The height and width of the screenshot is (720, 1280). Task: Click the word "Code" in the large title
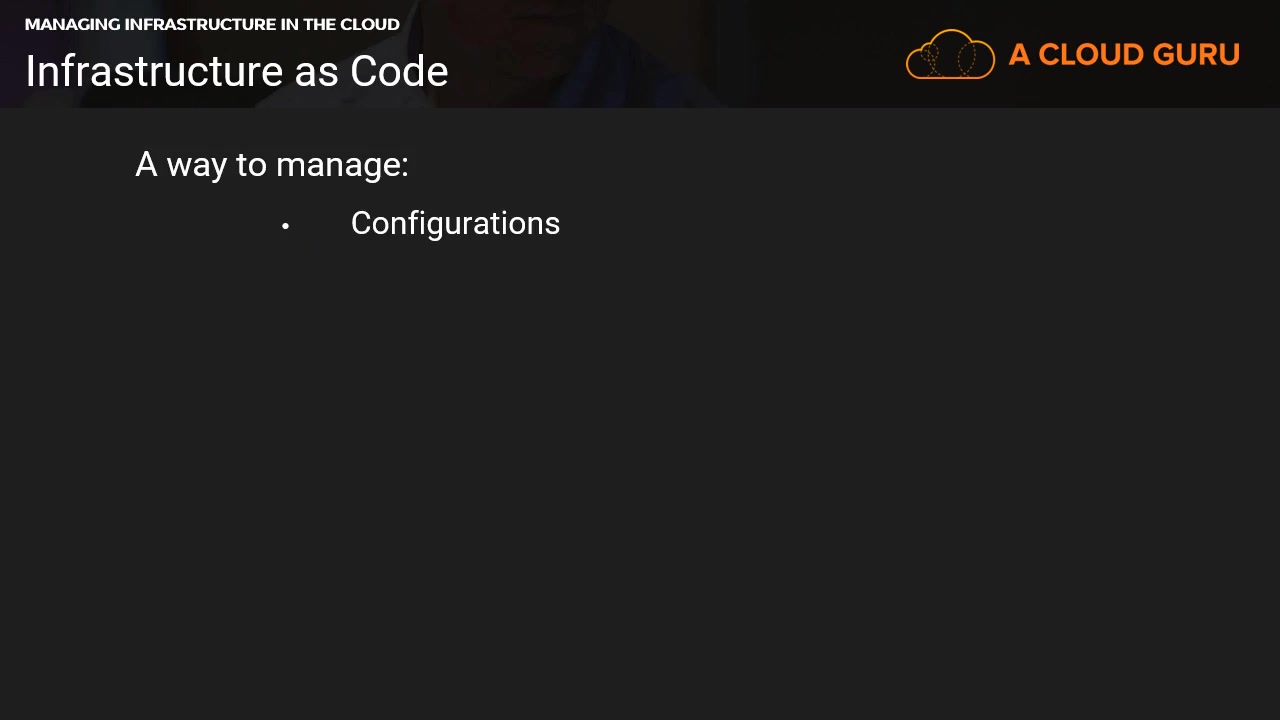click(399, 72)
